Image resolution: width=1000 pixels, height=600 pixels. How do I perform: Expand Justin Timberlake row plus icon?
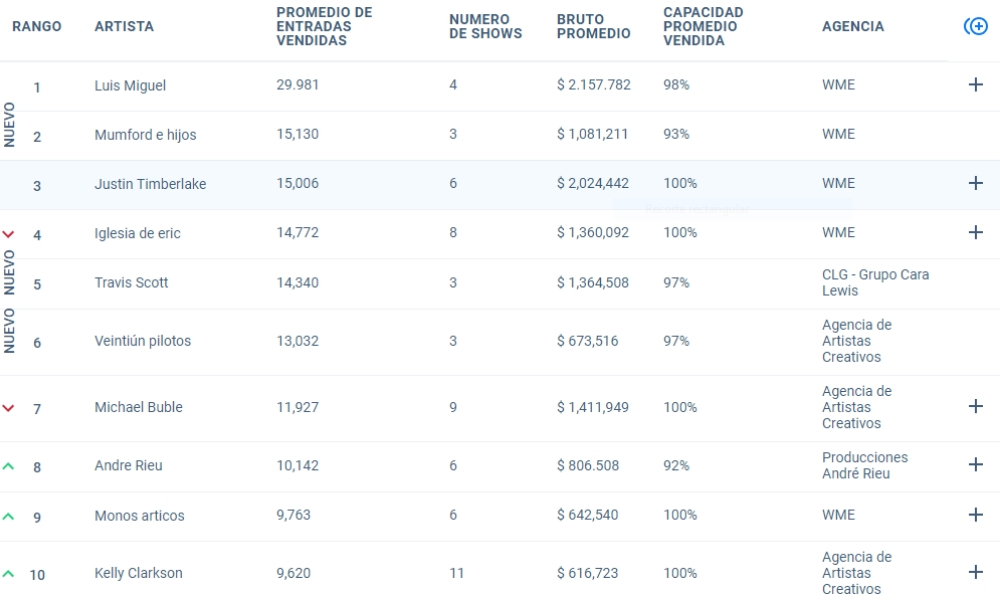[x=975, y=184]
